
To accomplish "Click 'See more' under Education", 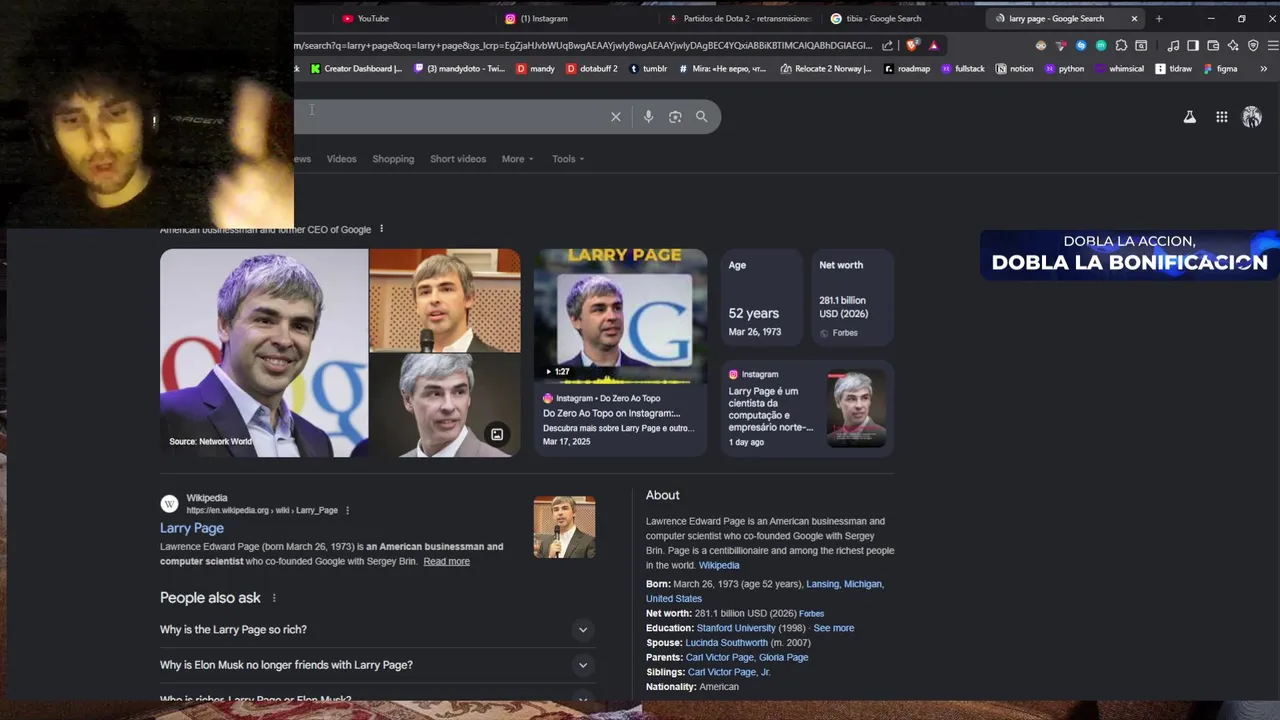I will point(833,628).
